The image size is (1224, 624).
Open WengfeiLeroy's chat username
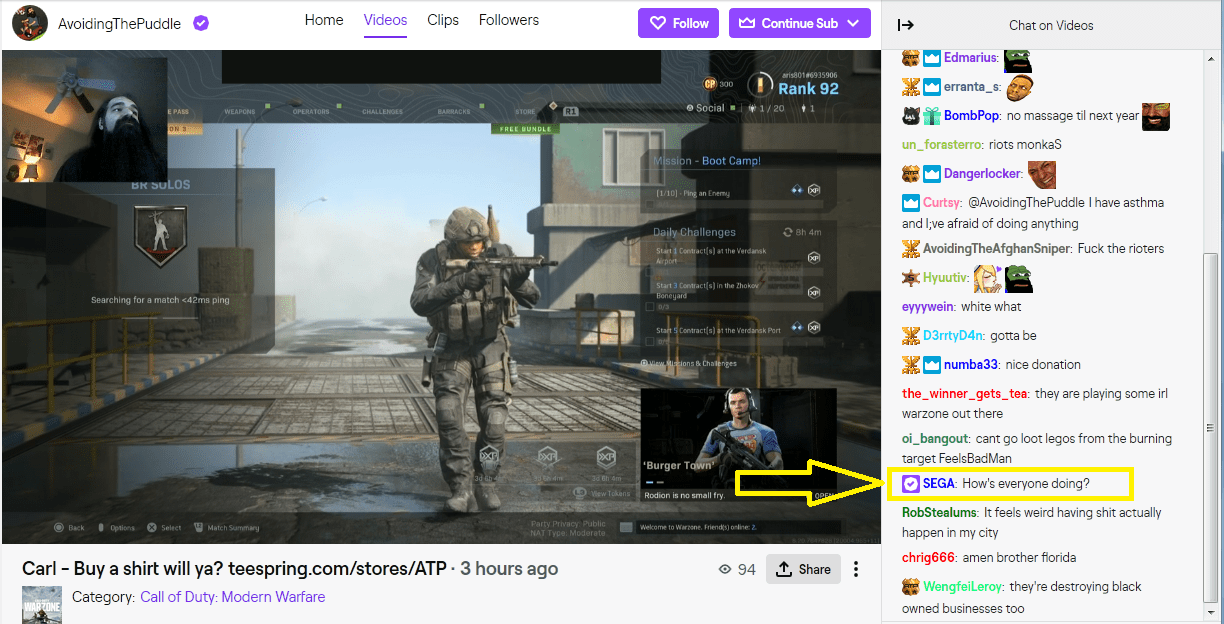click(962, 587)
